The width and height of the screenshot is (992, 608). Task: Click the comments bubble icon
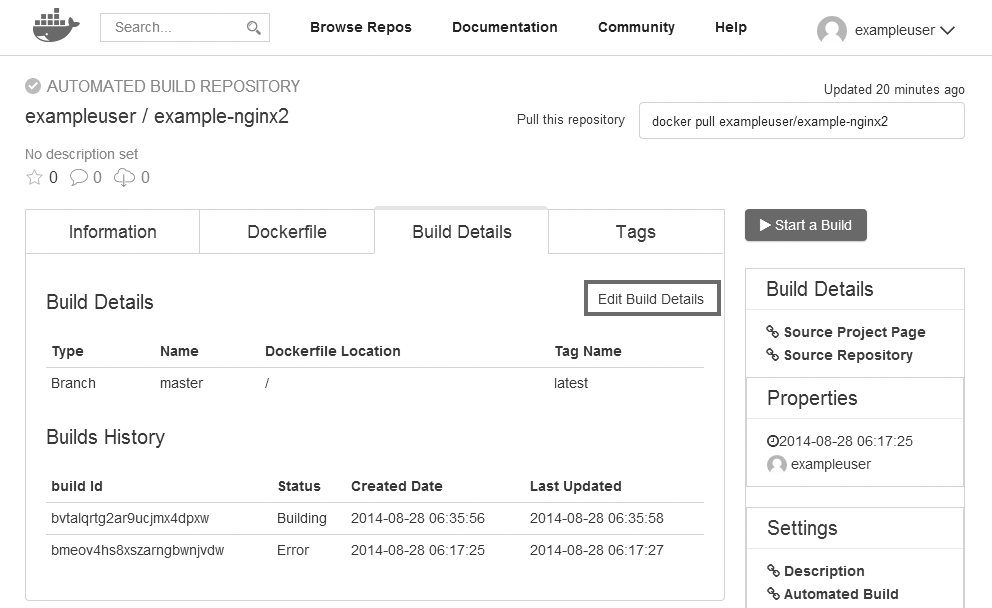pyautogui.click(x=79, y=178)
